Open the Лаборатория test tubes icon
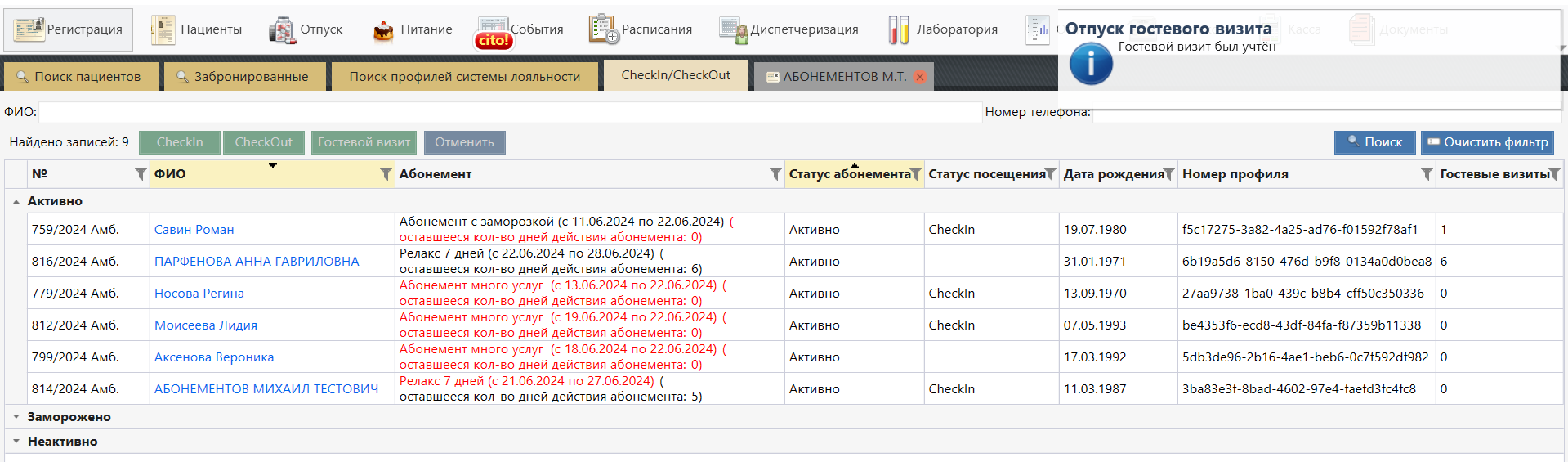This screenshot has height=462, width=1568. (x=898, y=30)
